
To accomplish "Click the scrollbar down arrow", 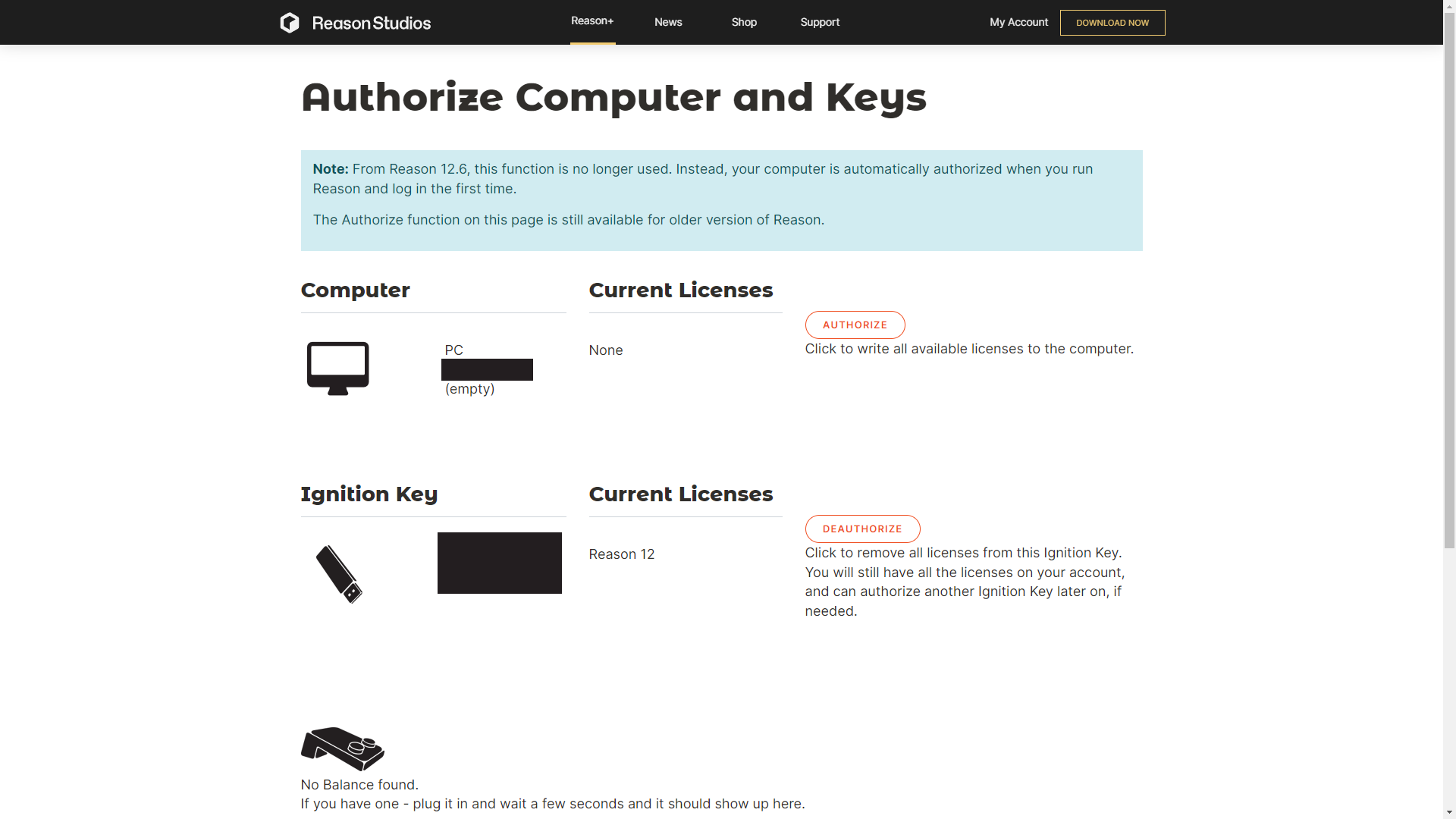I will coord(1449,812).
